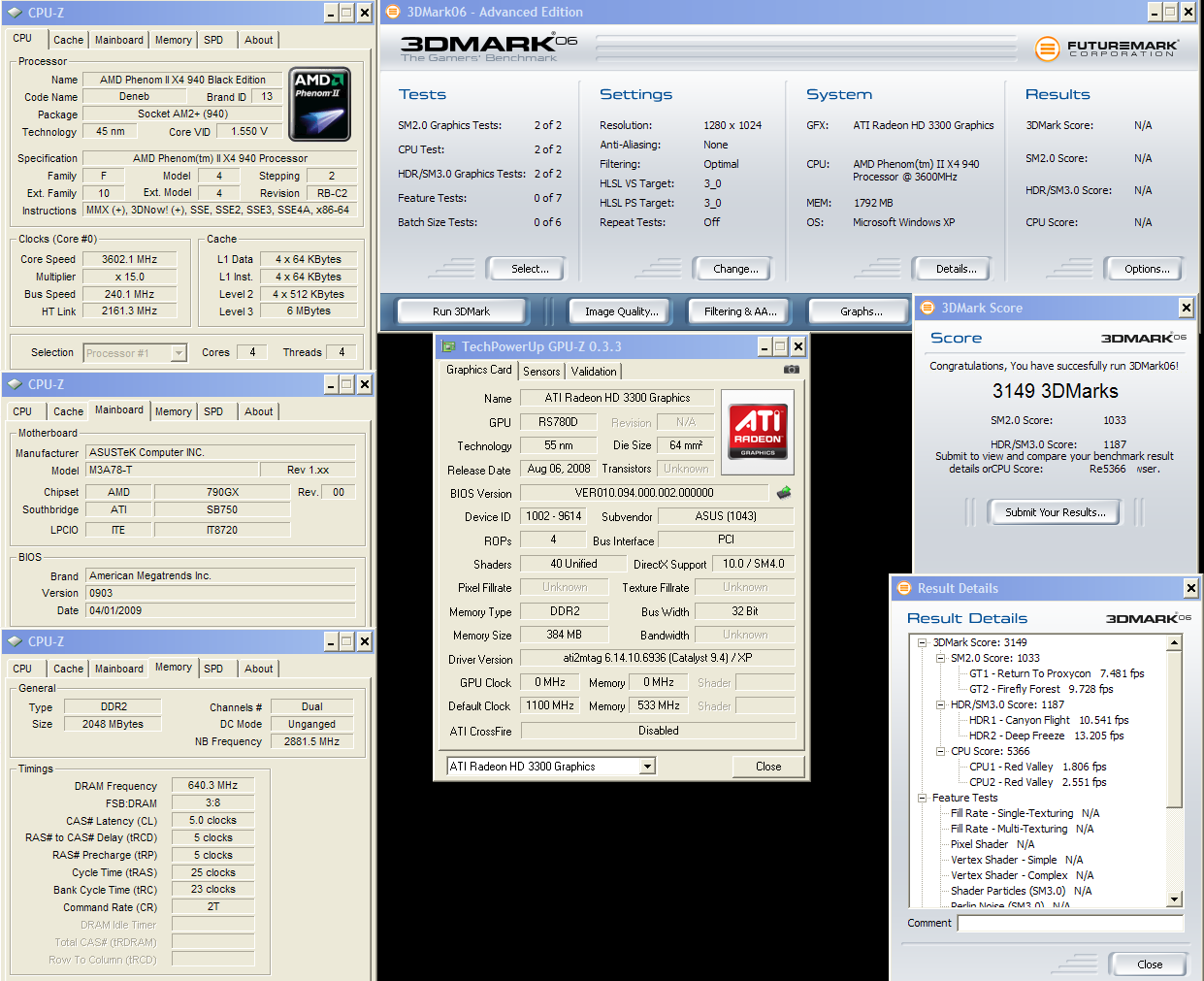Open SPD tab in CPU-Z Processor window
Screen dimensions: 1204x981
(213, 40)
